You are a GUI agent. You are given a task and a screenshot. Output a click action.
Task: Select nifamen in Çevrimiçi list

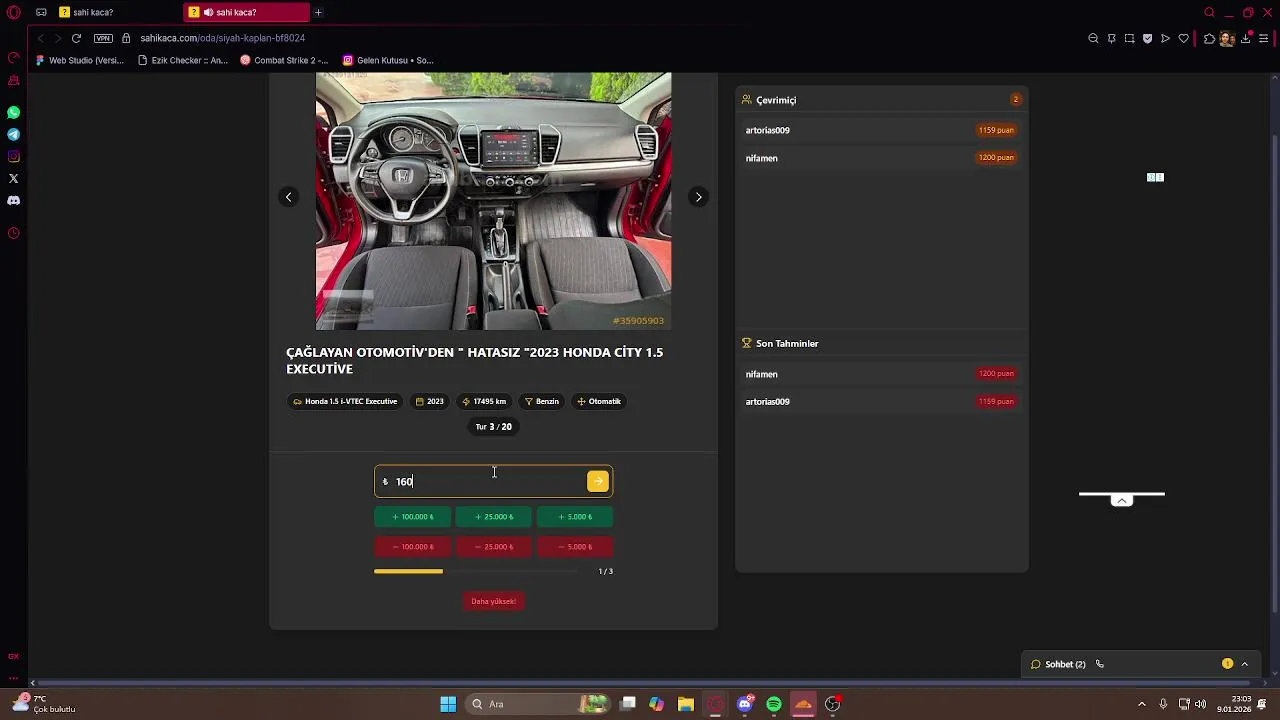881,158
